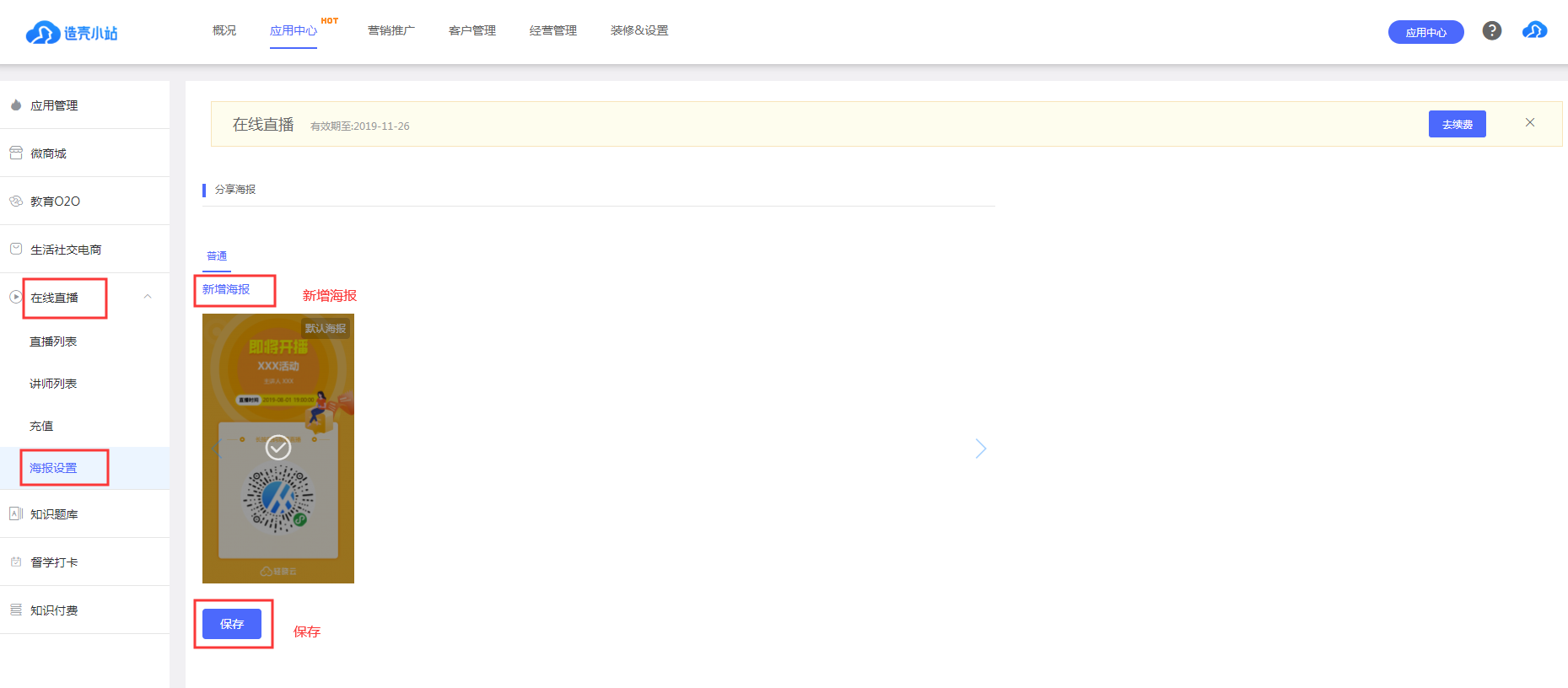
Task: Switch to the 普通 poster tab
Action: 217,256
